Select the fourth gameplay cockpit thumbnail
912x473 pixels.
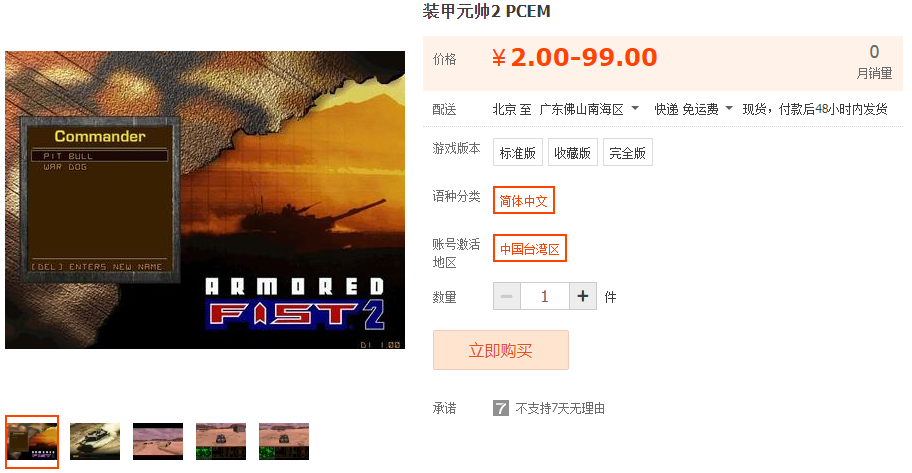(221, 441)
